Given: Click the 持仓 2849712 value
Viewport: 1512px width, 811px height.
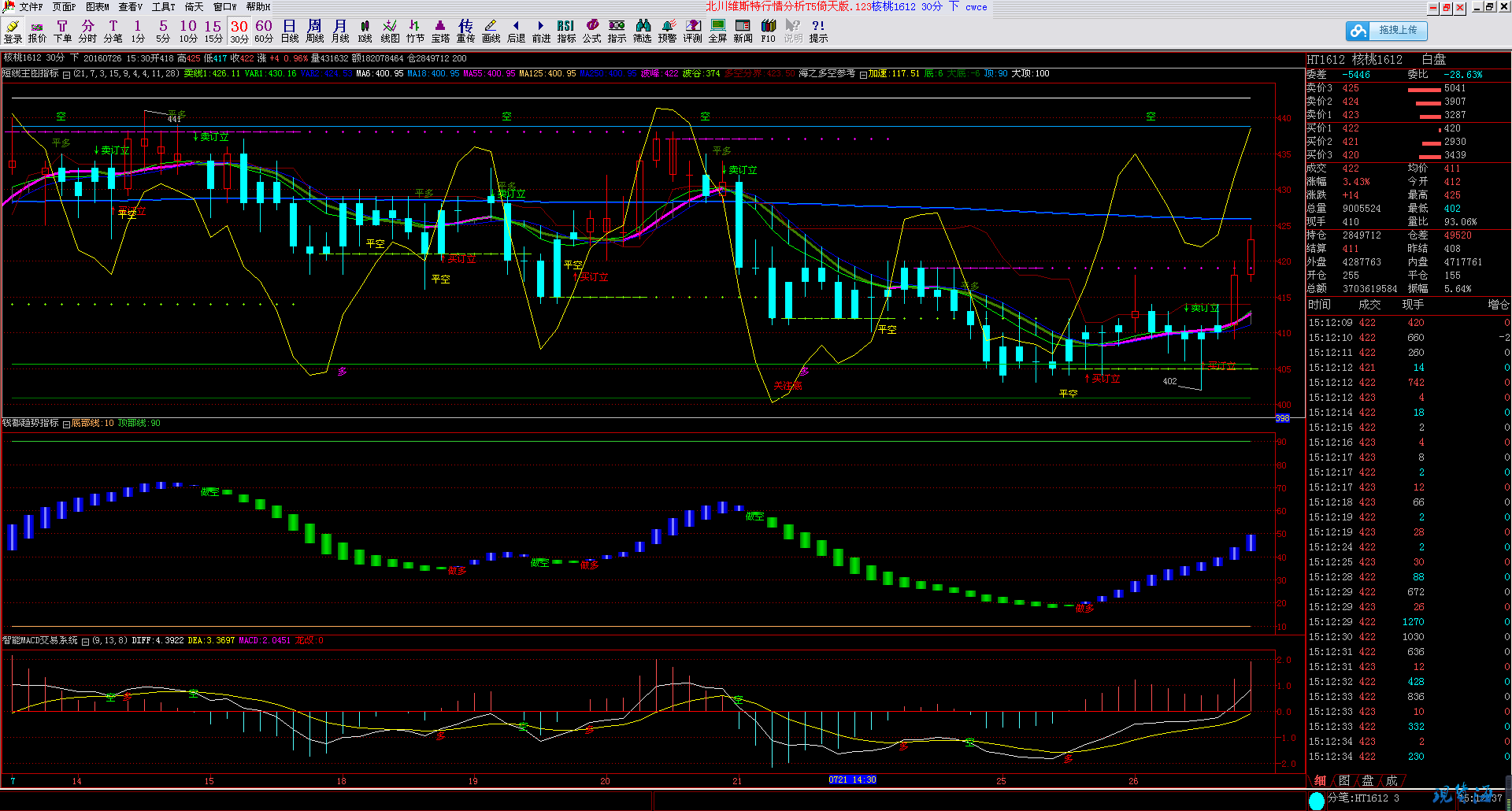Looking at the screenshot, I should [x=1362, y=235].
